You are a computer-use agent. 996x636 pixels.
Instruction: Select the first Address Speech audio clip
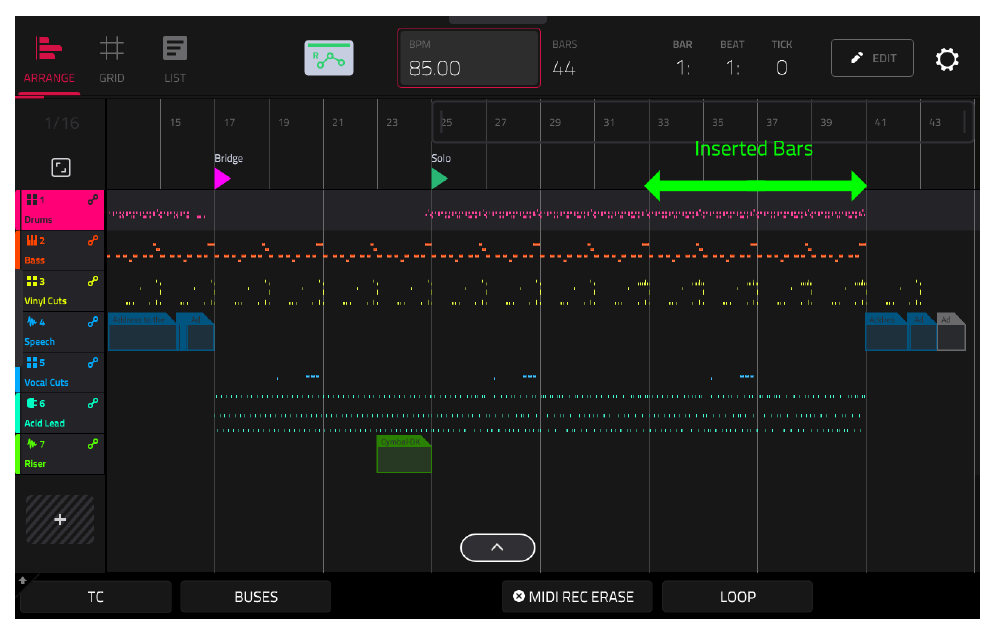click(x=142, y=332)
